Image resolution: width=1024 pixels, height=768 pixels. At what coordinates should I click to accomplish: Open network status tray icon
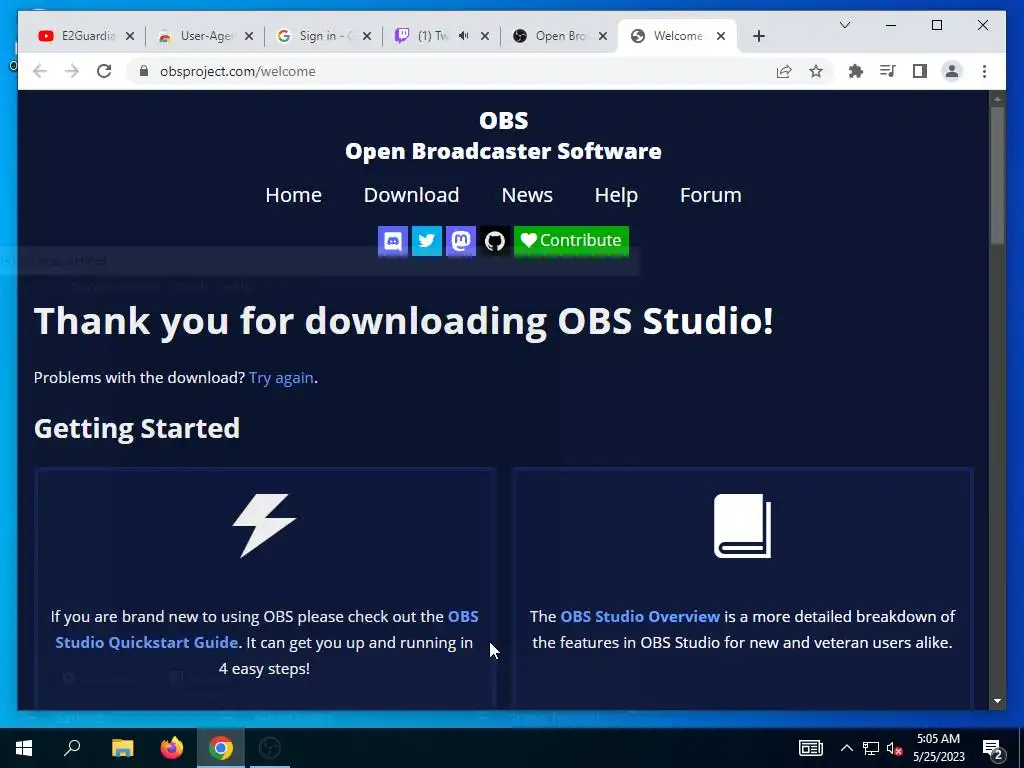[871, 748]
